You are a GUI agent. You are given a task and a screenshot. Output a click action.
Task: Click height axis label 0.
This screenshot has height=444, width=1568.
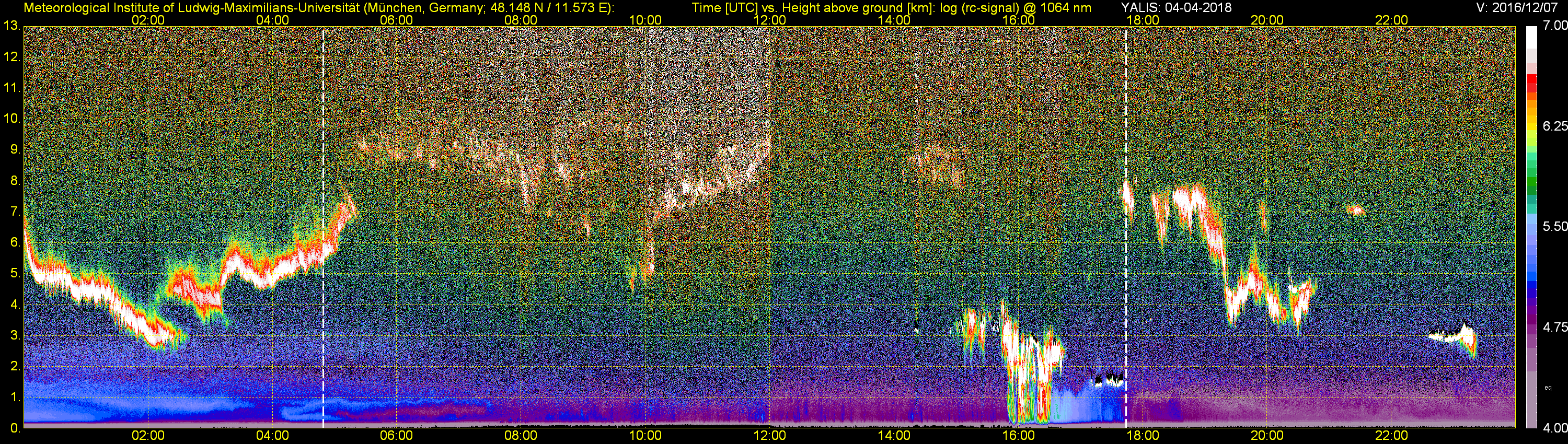point(15,428)
